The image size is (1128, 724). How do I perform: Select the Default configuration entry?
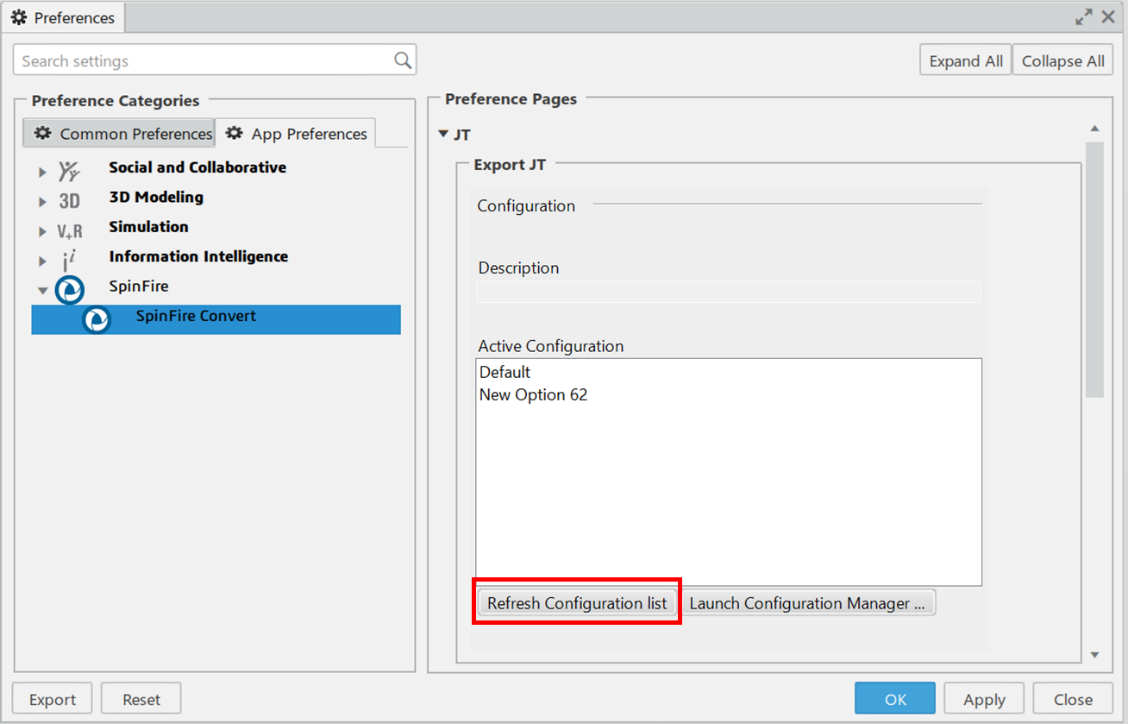click(x=504, y=372)
